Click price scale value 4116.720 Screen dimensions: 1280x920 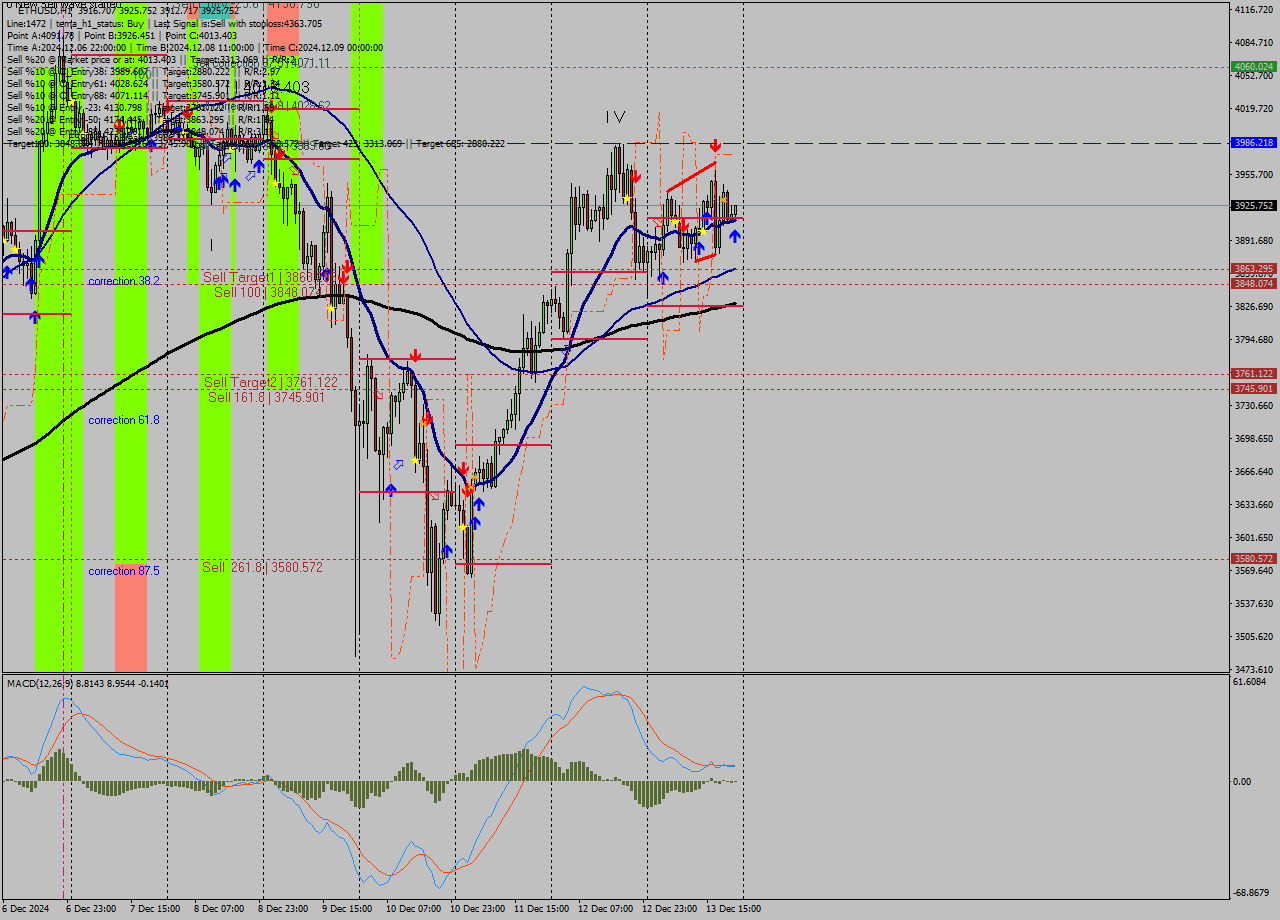[1254, 9]
